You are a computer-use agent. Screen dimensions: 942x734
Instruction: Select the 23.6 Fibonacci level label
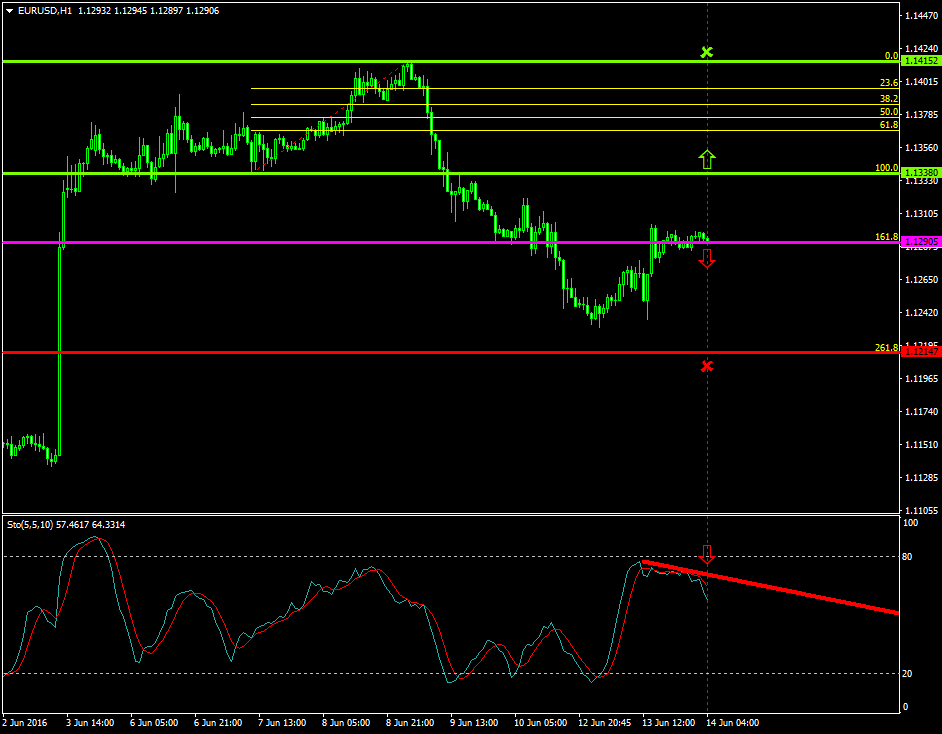click(888, 83)
